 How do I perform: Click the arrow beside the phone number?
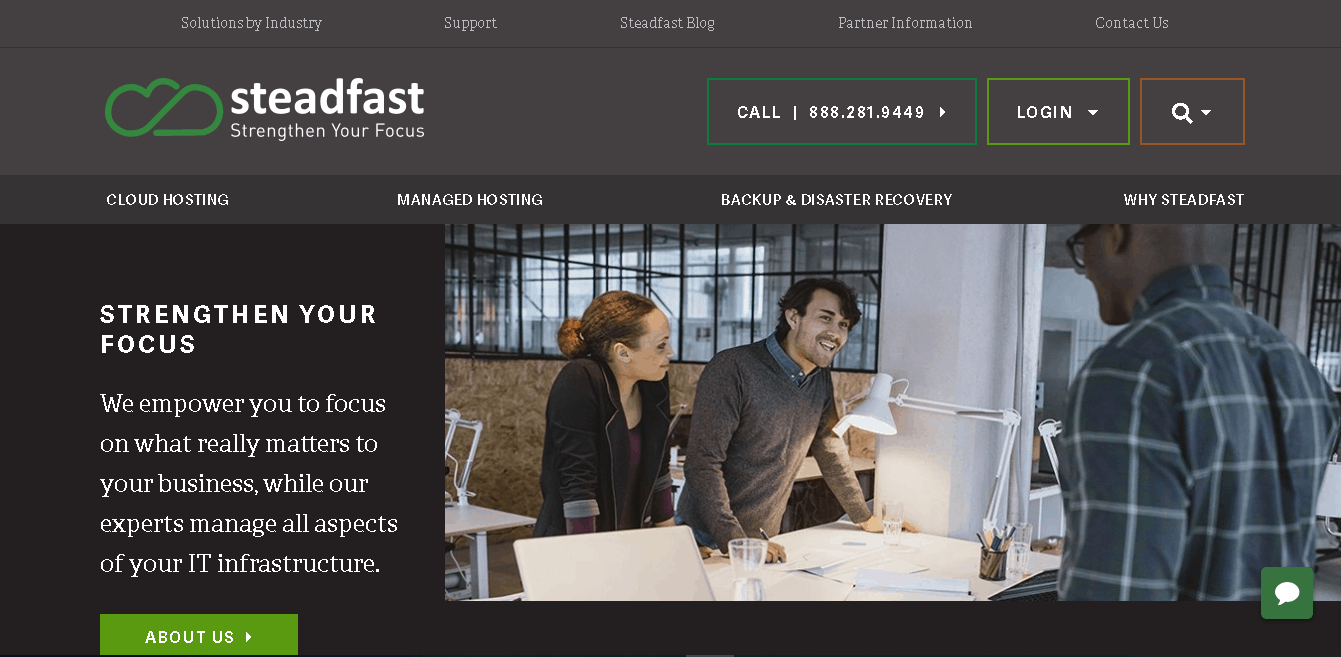point(942,112)
